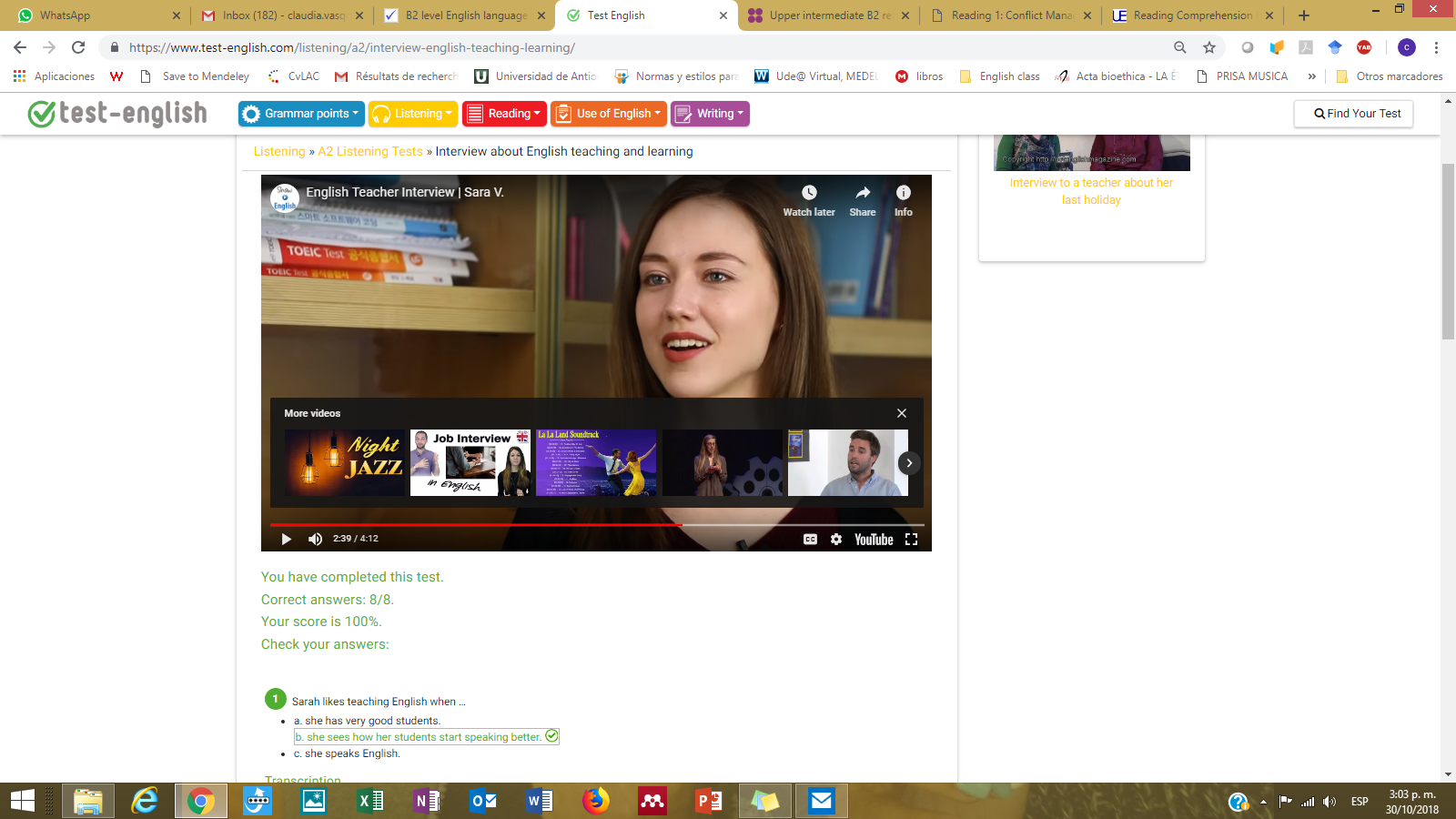This screenshot has width=1456, height=819.
Task: Open the Listening dropdown menu
Action: tap(412, 114)
